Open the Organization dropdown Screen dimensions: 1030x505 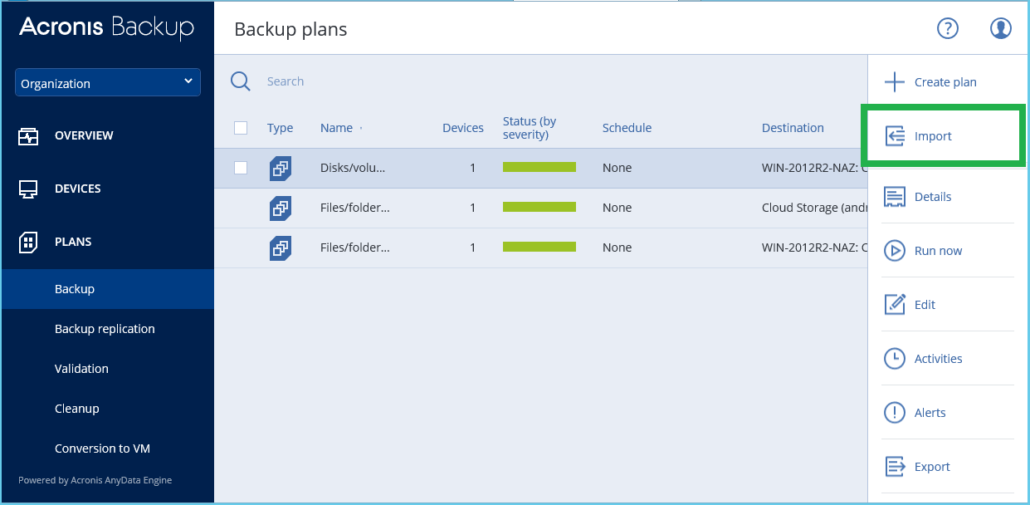coord(108,83)
